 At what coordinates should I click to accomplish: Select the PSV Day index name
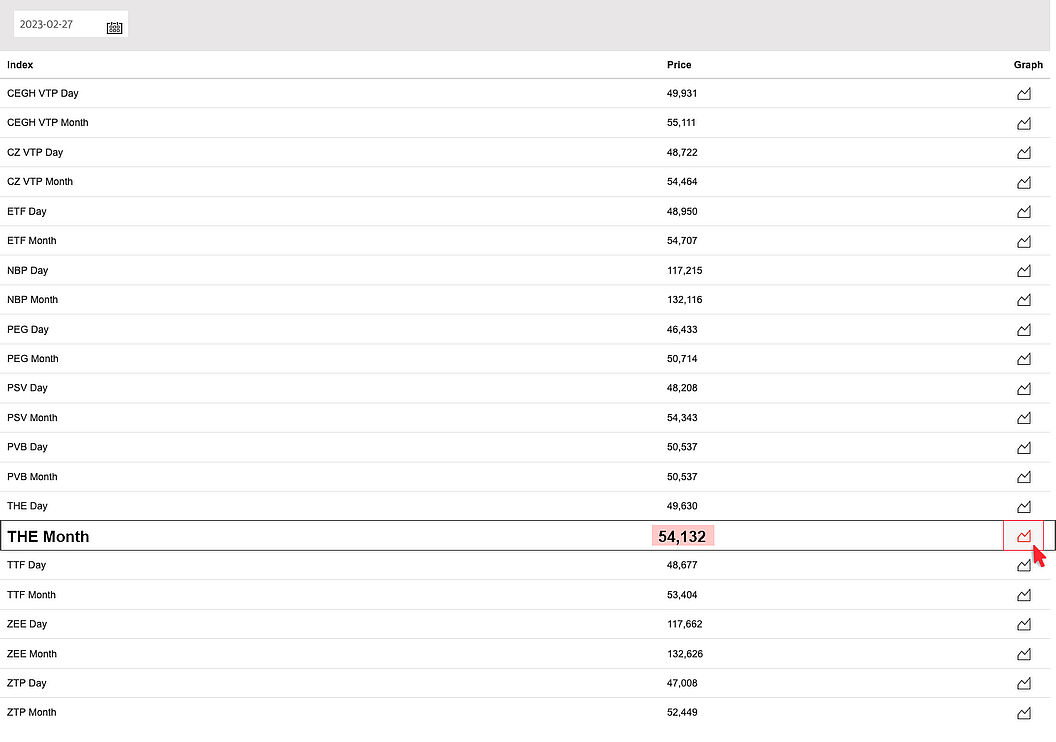coord(28,388)
